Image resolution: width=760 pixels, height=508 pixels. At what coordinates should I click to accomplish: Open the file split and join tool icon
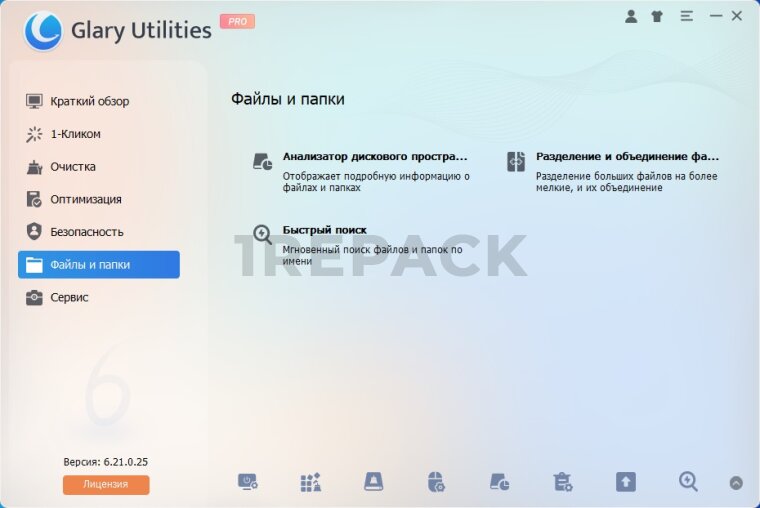(516, 161)
